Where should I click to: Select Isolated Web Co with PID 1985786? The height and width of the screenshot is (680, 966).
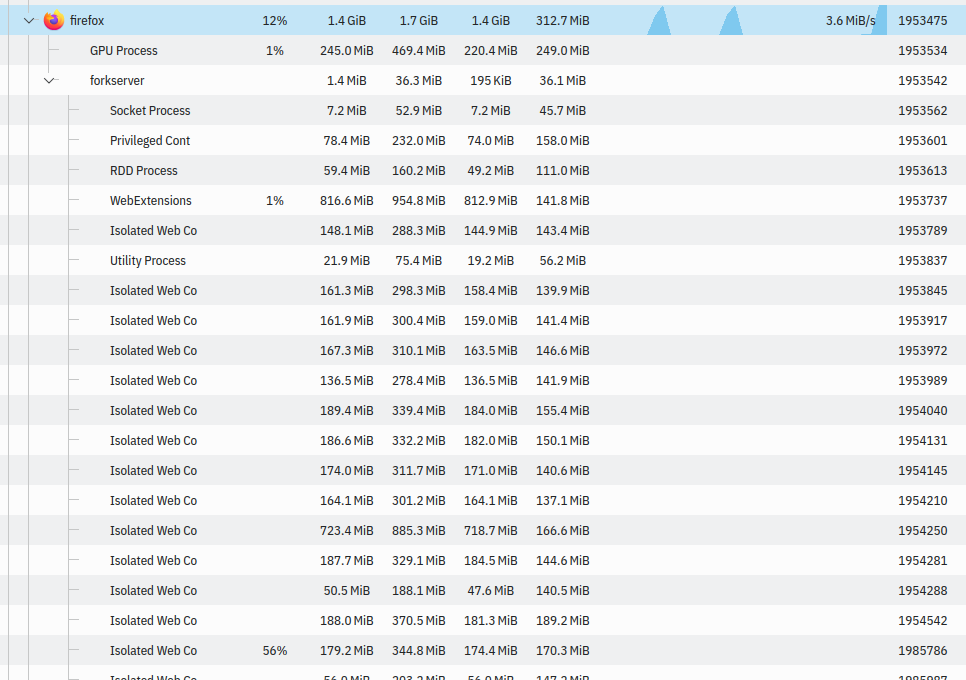(x=483, y=650)
